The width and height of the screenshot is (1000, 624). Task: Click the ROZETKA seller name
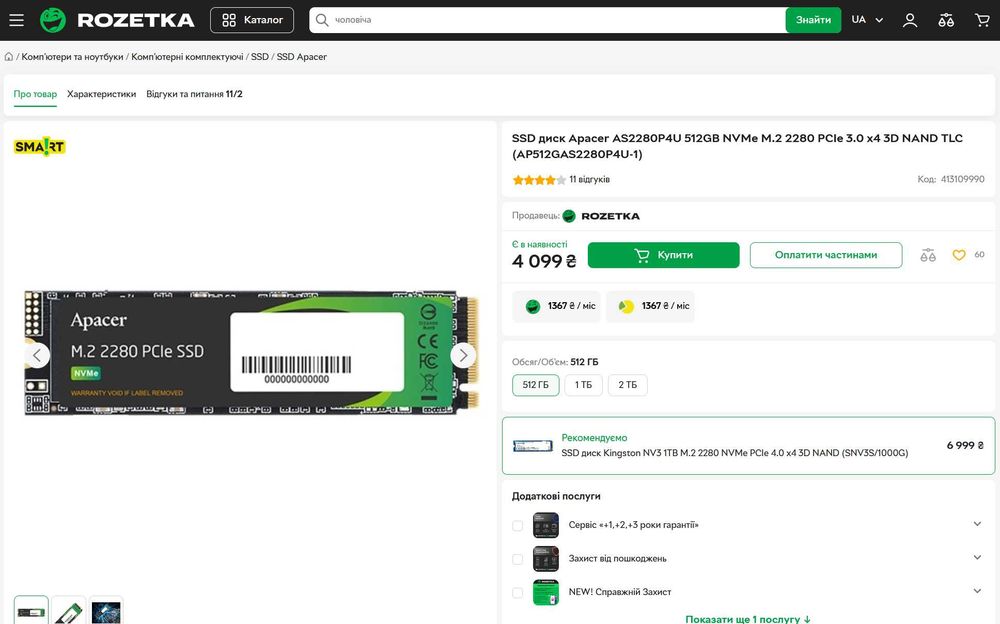click(x=610, y=216)
